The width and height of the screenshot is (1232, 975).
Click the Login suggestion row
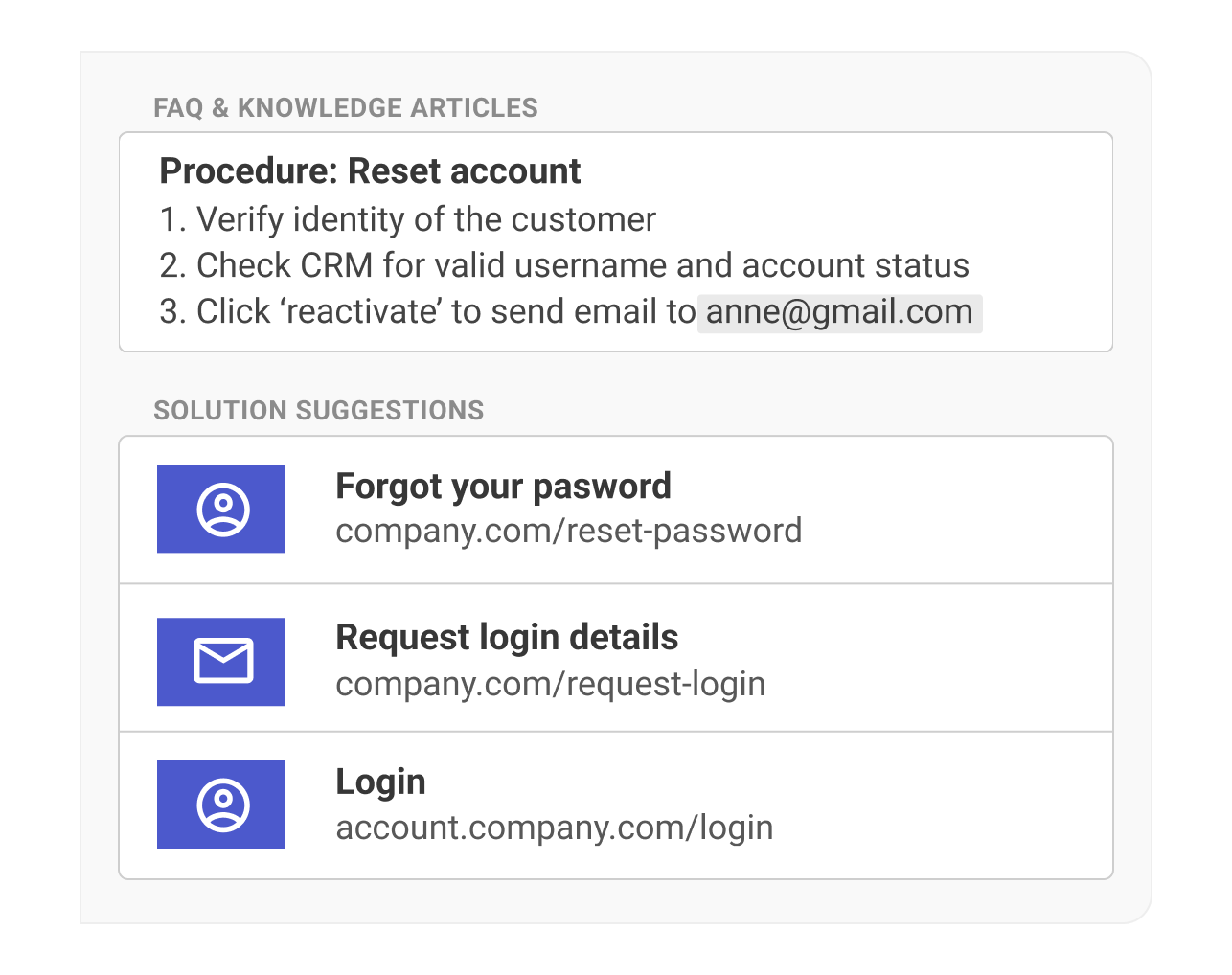pyautogui.click(x=616, y=805)
